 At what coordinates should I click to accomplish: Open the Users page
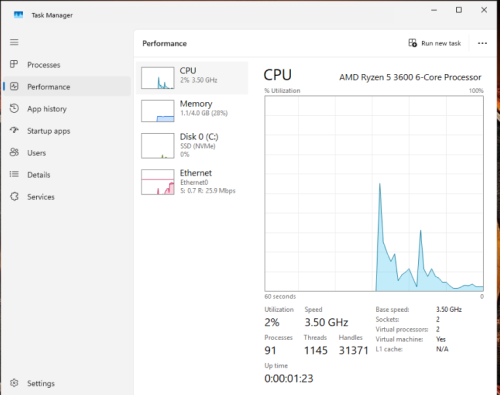pyautogui.click(x=37, y=153)
